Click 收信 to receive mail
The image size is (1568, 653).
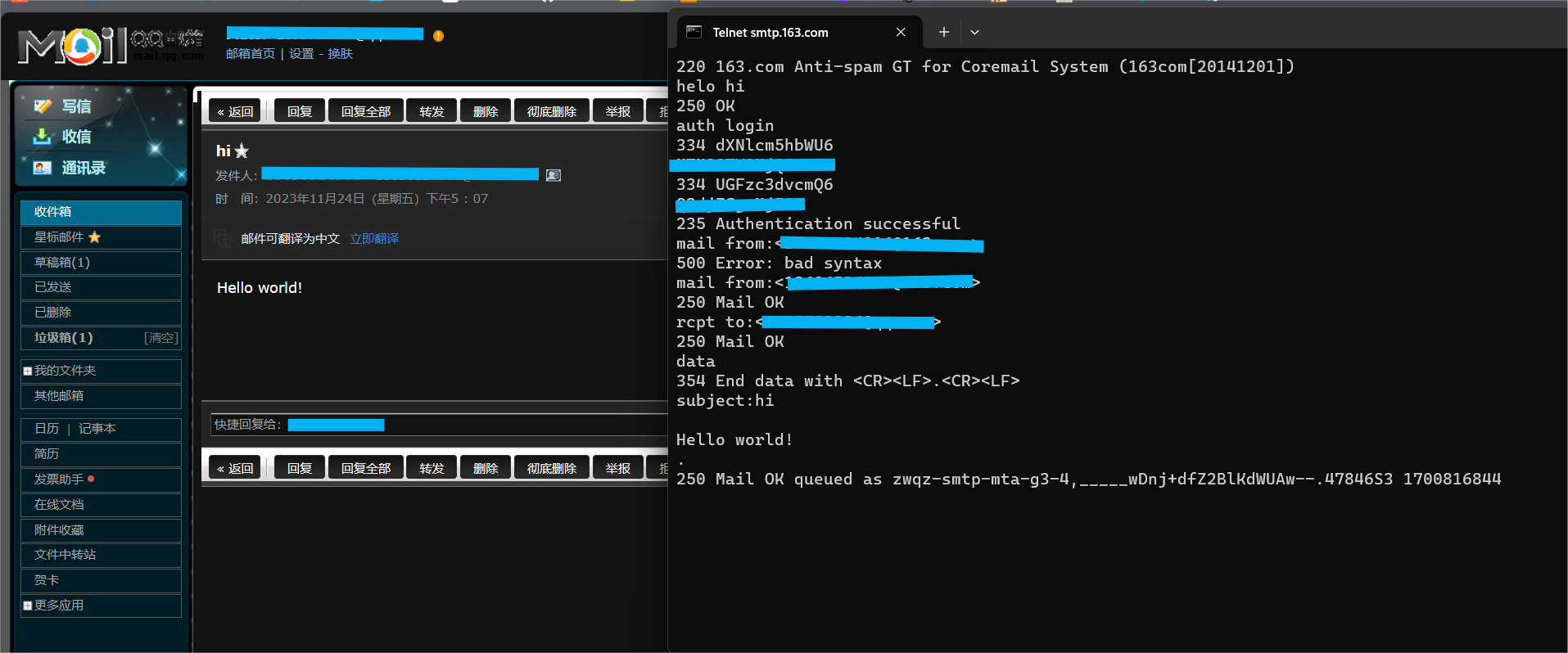(76, 137)
